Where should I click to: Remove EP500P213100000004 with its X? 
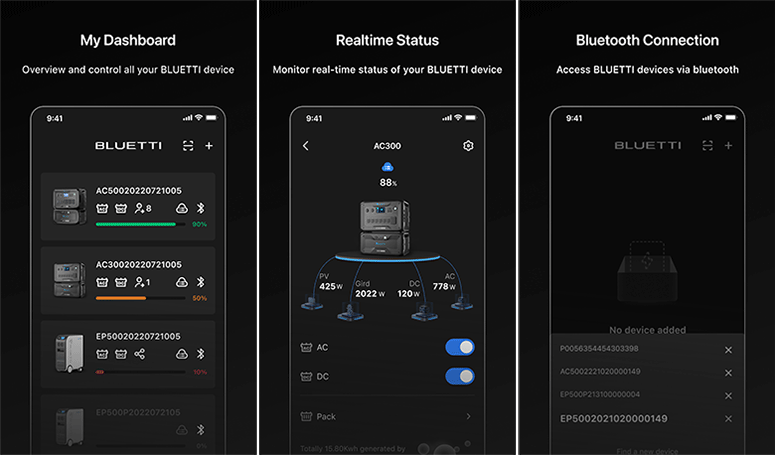(728, 396)
